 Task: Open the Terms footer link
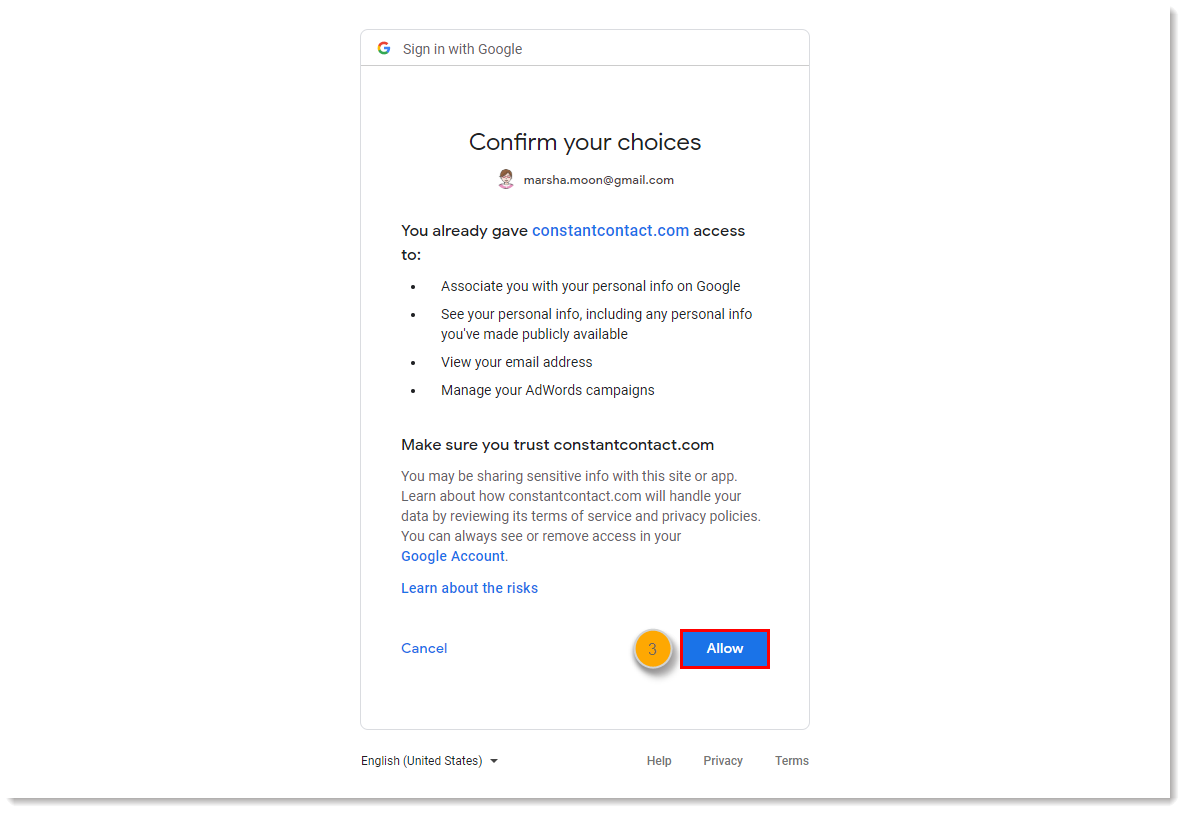(x=792, y=761)
